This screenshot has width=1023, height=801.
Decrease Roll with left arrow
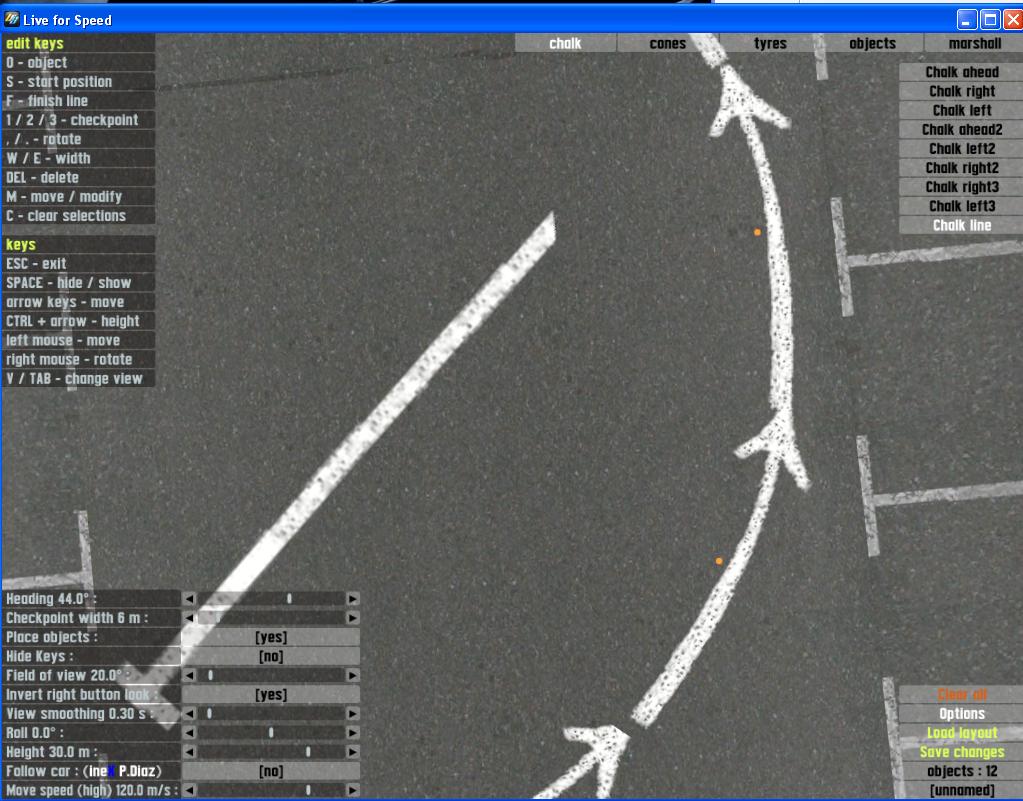[189, 733]
